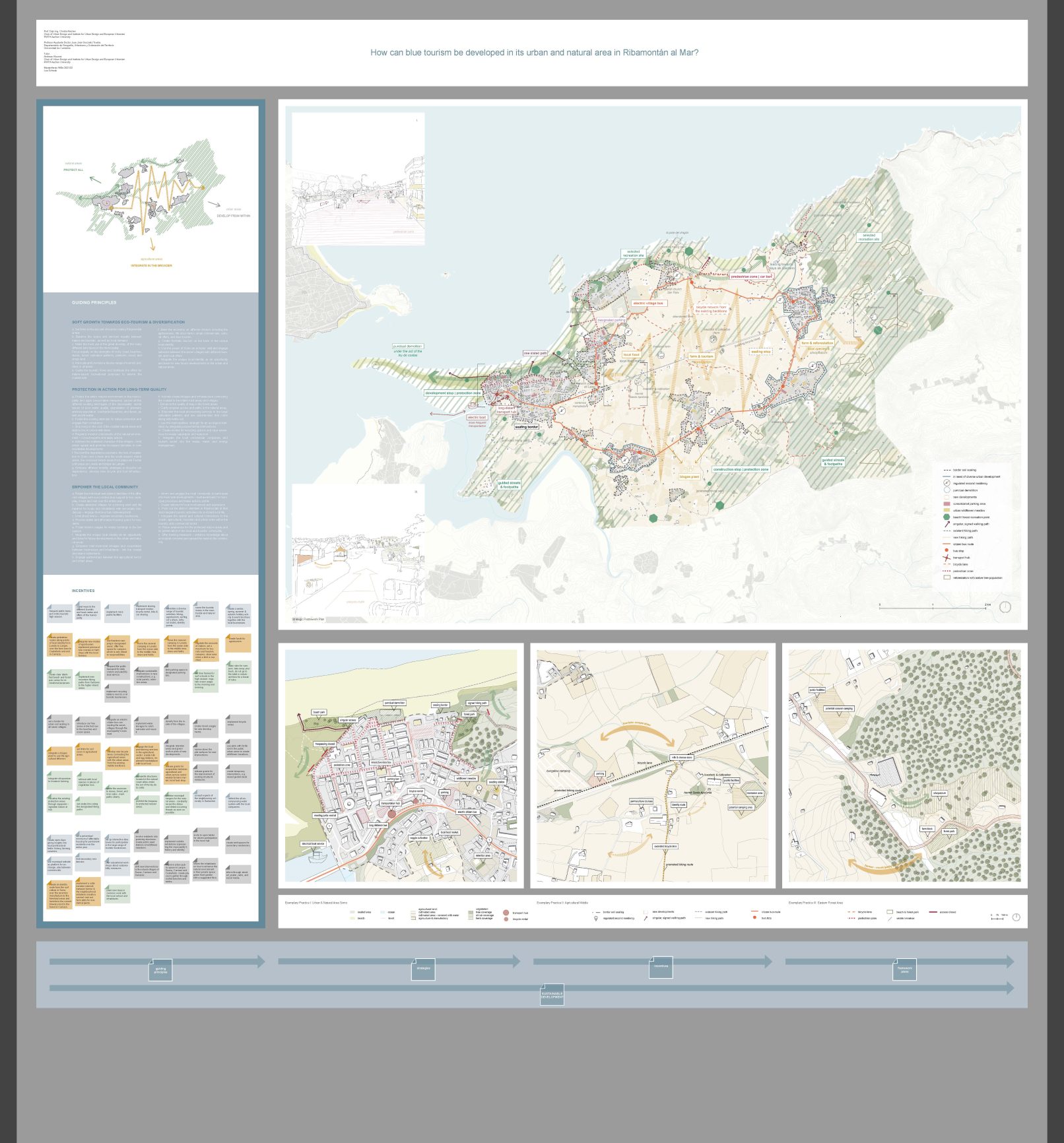1064x1143 pixels.
Task: Select the 'pedestrian zone | car ban' map label
Action: (x=750, y=277)
